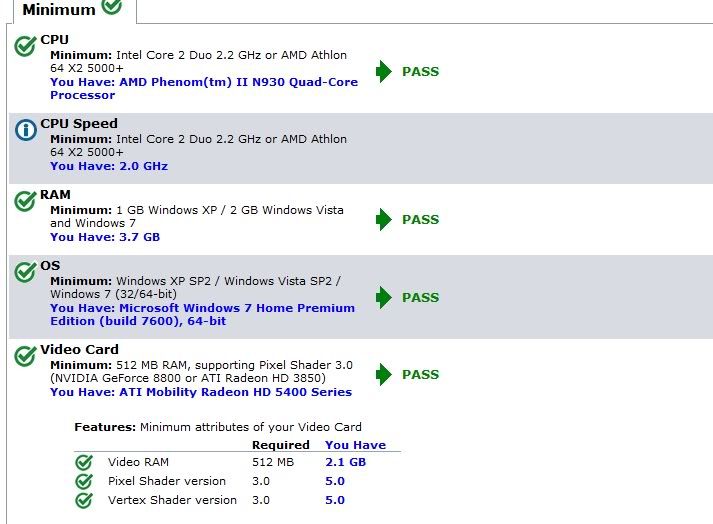Click the green arrow next to CPU PASS
The width and height of the screenshot is (713, 524).
[x=384, y=71]
